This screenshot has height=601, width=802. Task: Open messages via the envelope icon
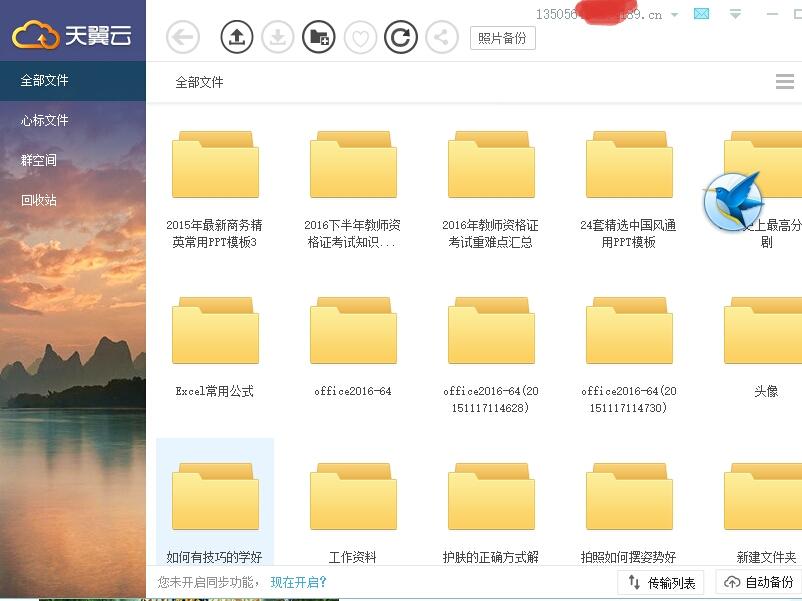(x=702, y=15)
